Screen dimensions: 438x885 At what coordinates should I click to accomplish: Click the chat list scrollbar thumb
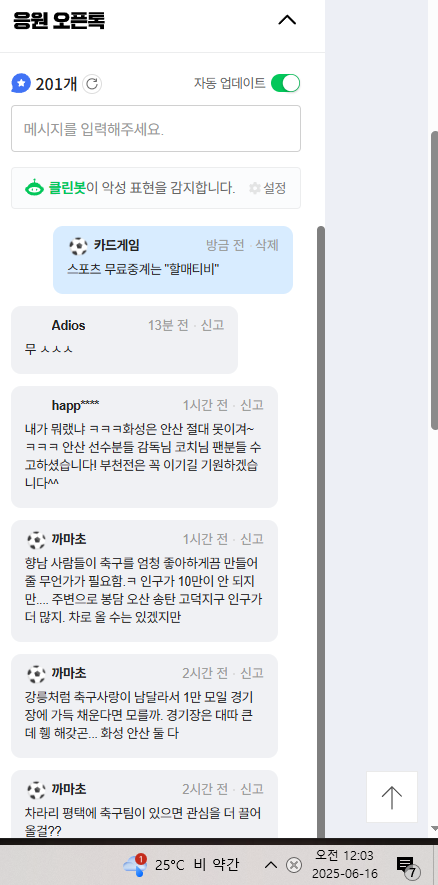[x=321, y=532]
